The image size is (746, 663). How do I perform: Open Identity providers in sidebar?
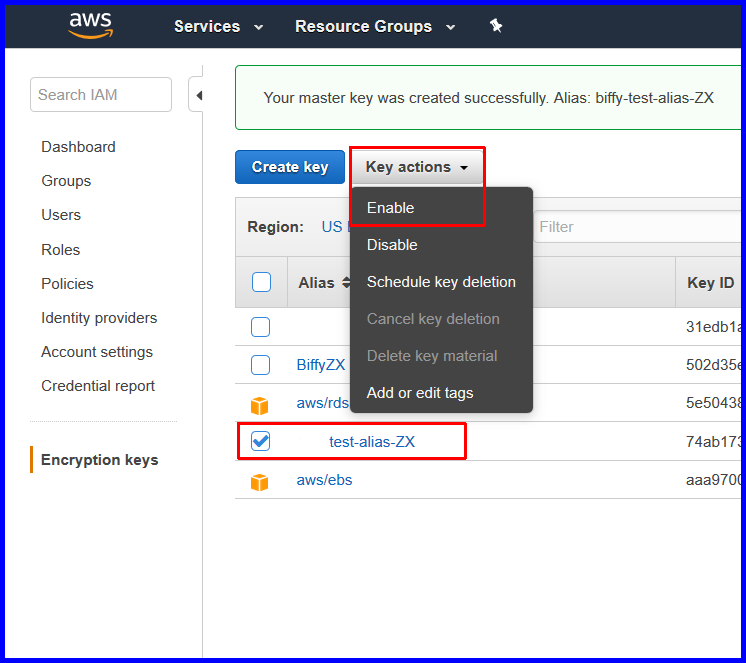coord(99,318)
